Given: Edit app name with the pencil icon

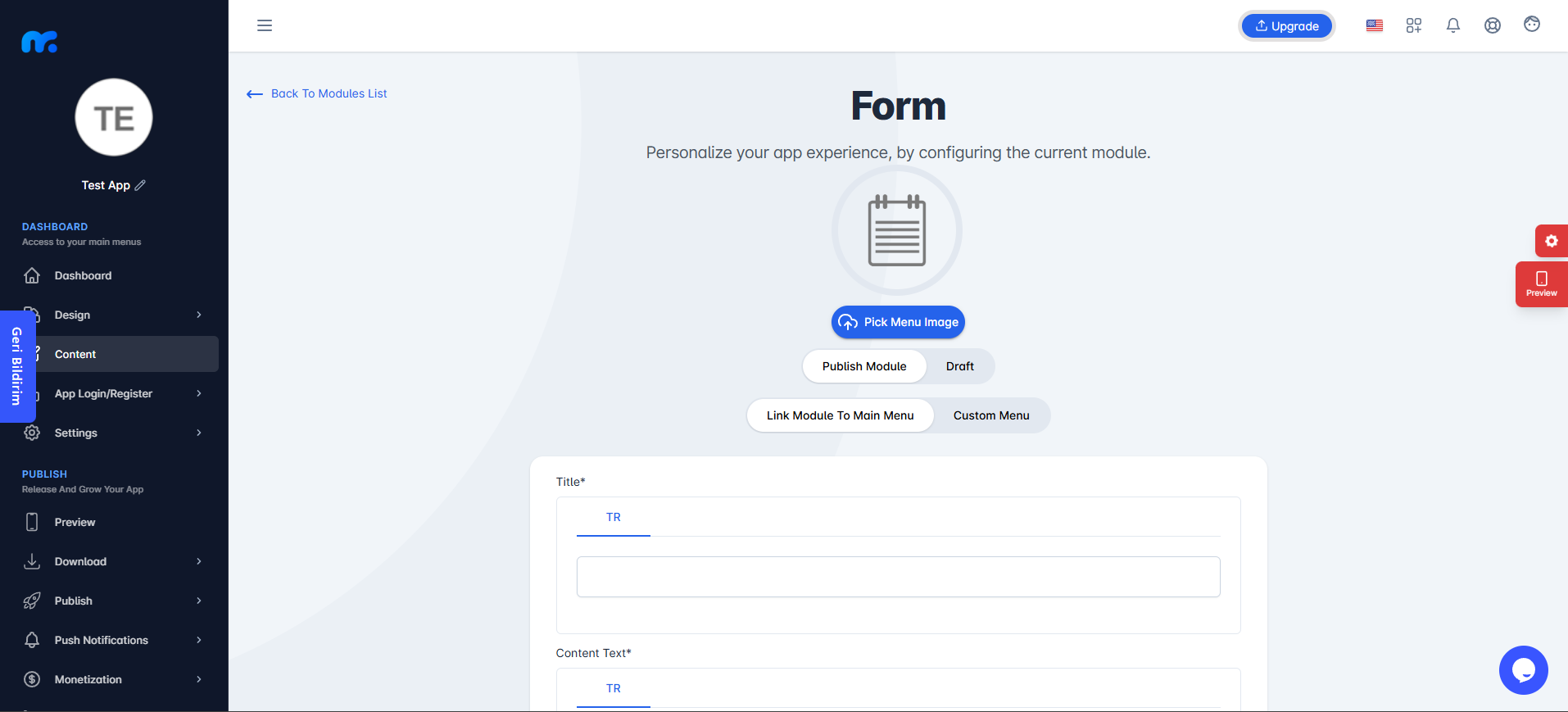Looking at the screenshot, I should pos(140,185).
